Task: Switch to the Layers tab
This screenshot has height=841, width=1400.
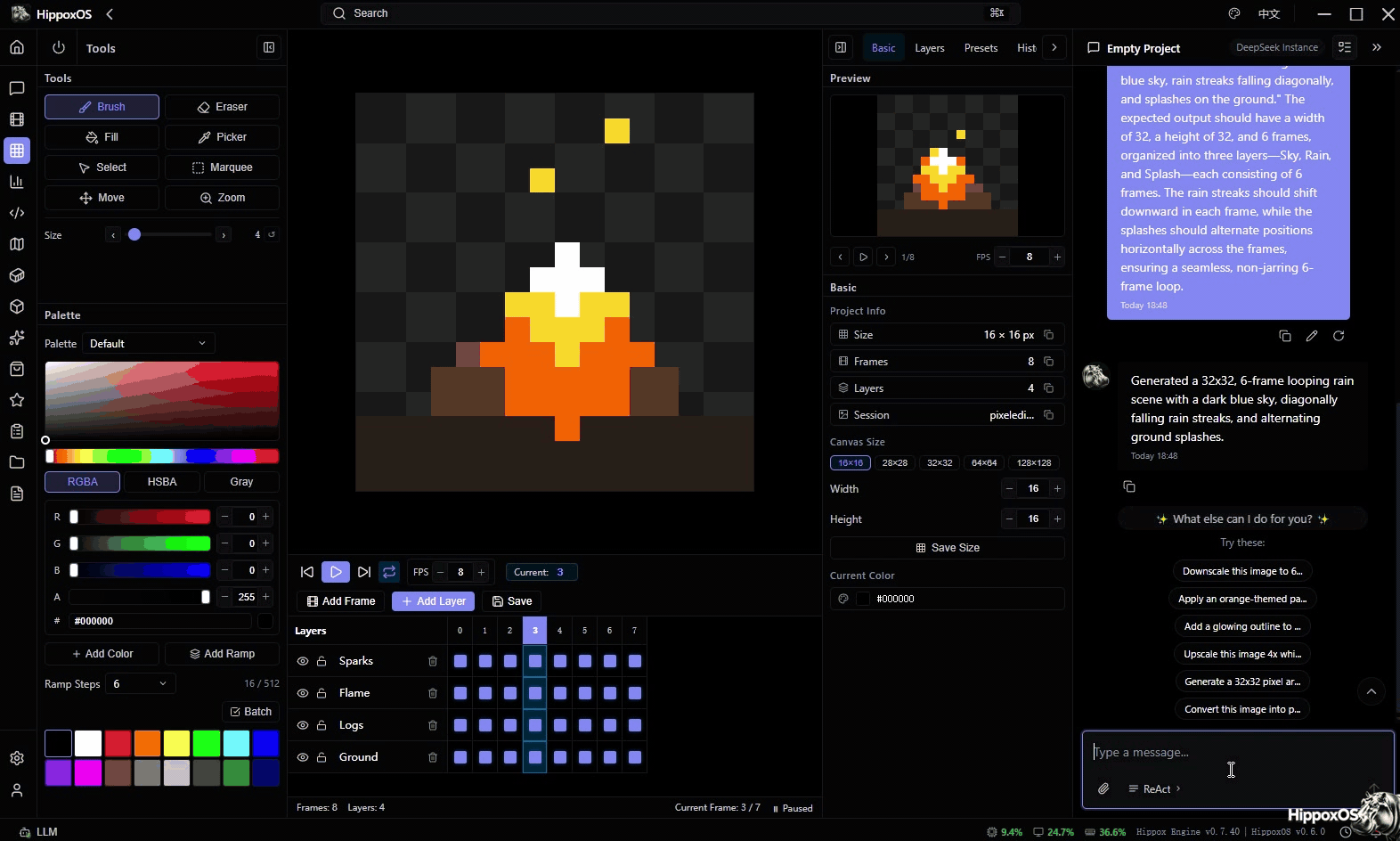Action: pos(930,48)
